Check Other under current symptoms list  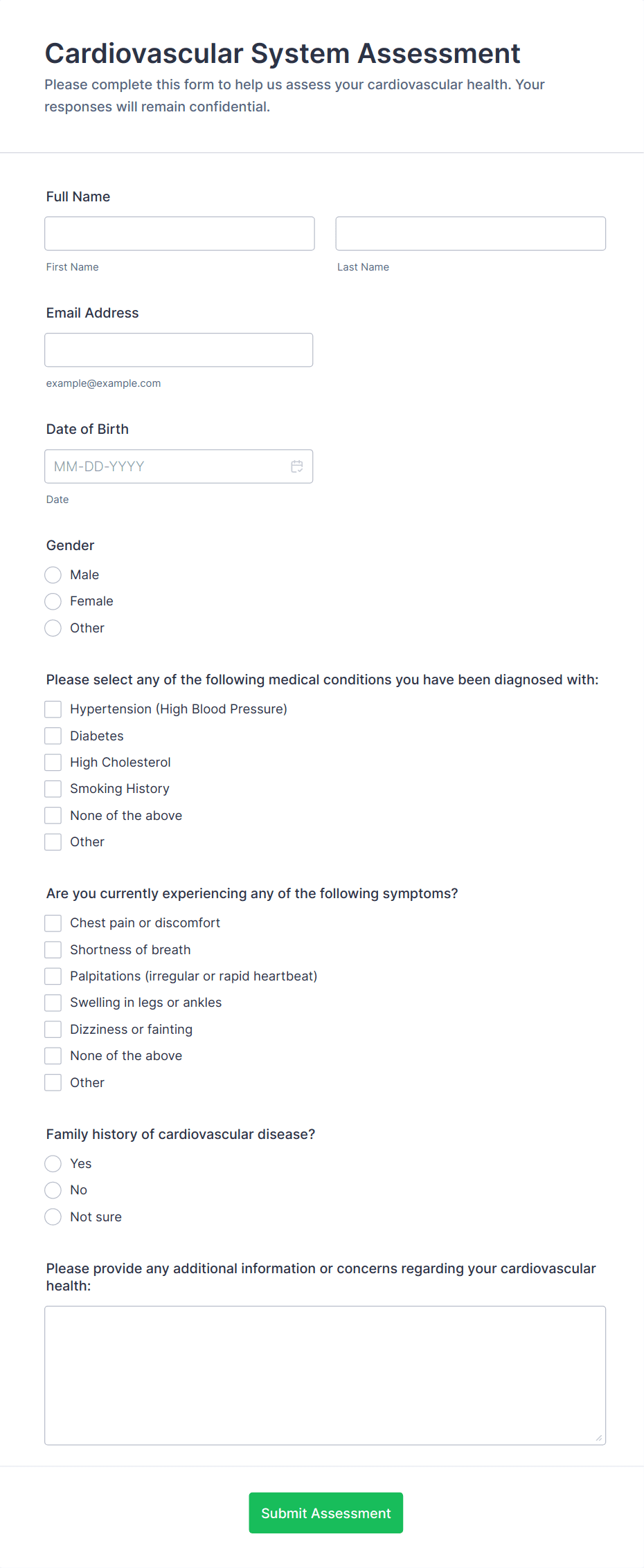(53, 1082)
